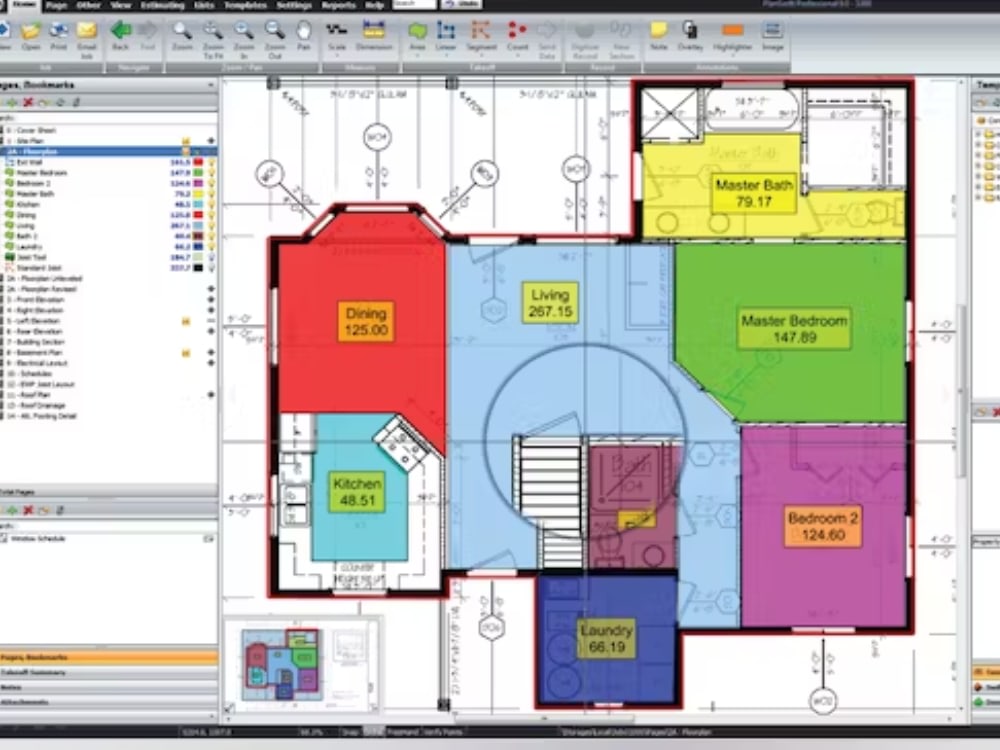Click the Print icon in ribbon
Viewport: 1000px width, 750px height.
point(59,36)
